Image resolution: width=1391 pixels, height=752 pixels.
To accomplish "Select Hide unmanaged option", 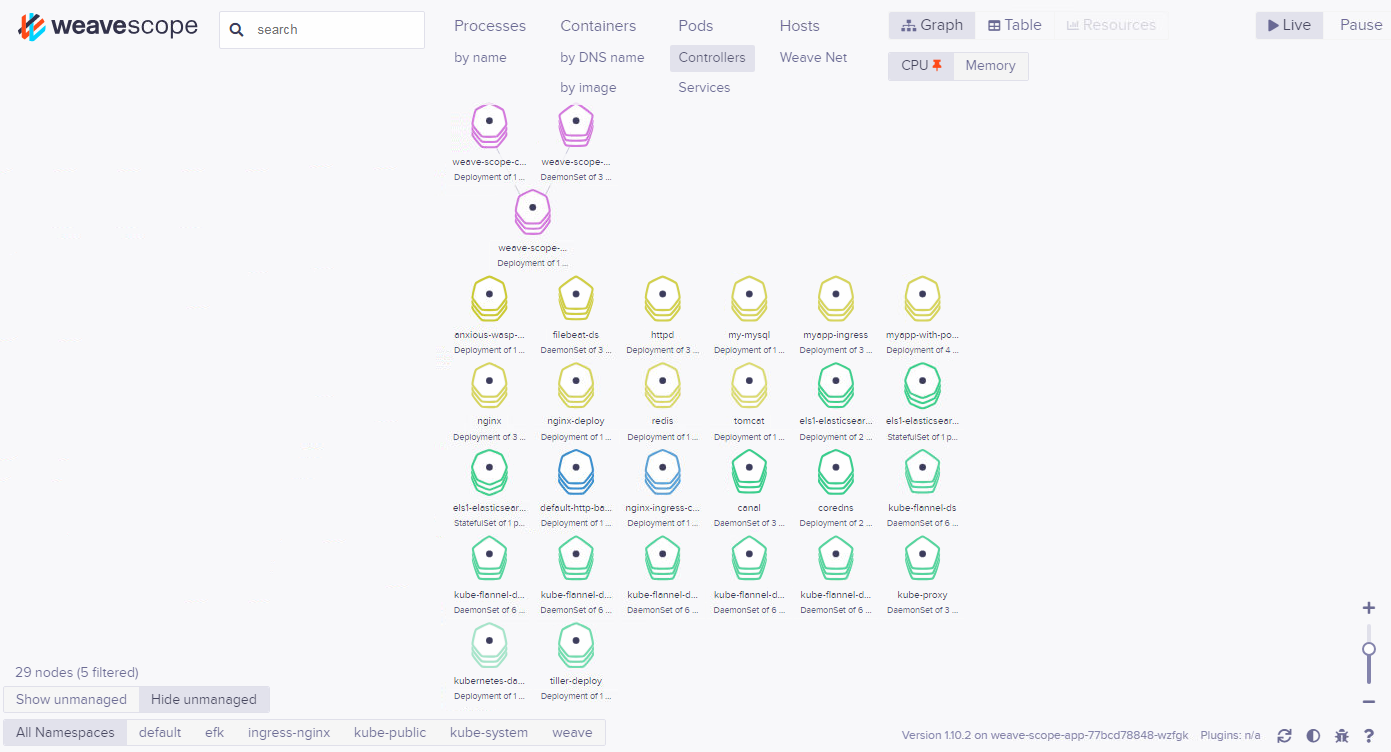I will coord(204,699).
